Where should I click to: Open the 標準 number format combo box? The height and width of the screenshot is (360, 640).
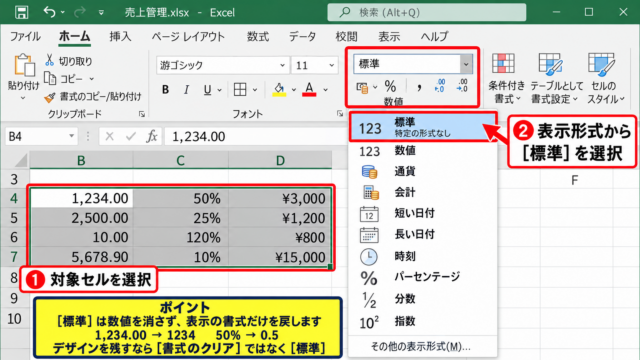tap(413, 64)
